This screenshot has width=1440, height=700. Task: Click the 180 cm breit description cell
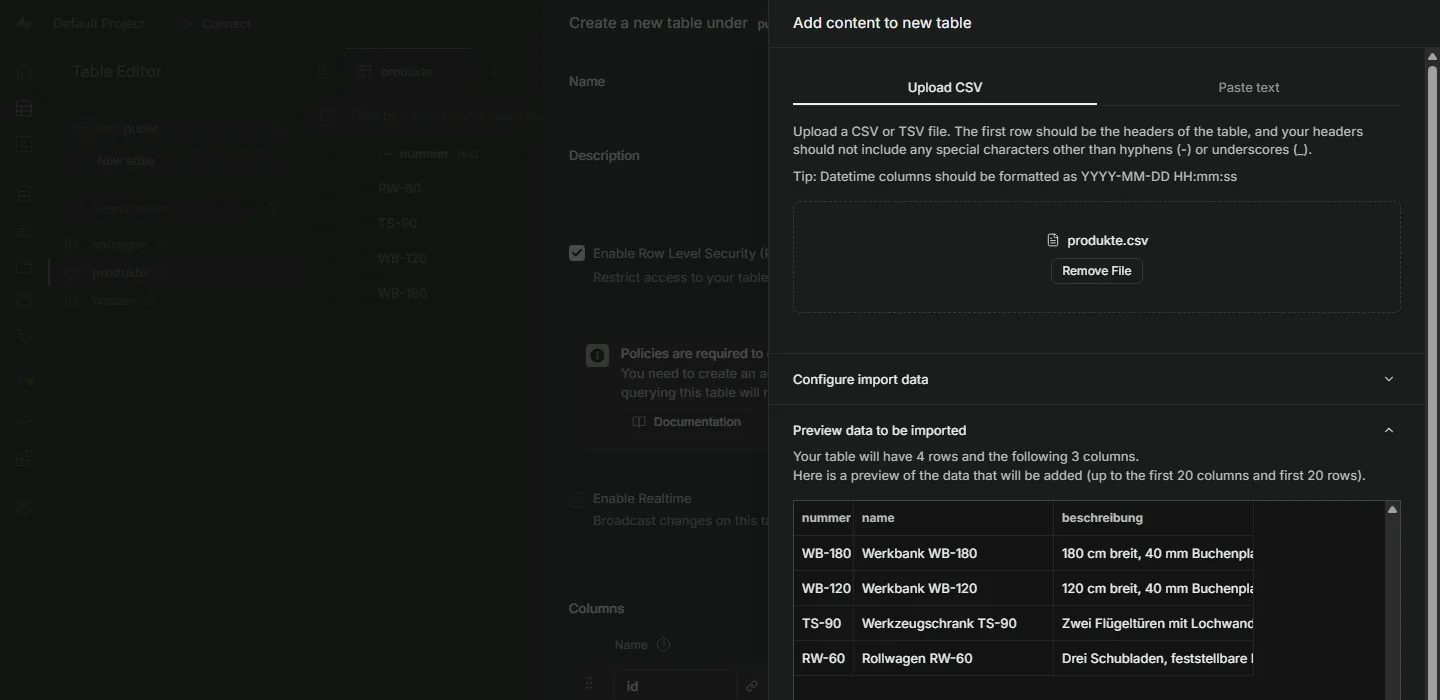[1153, 553]
